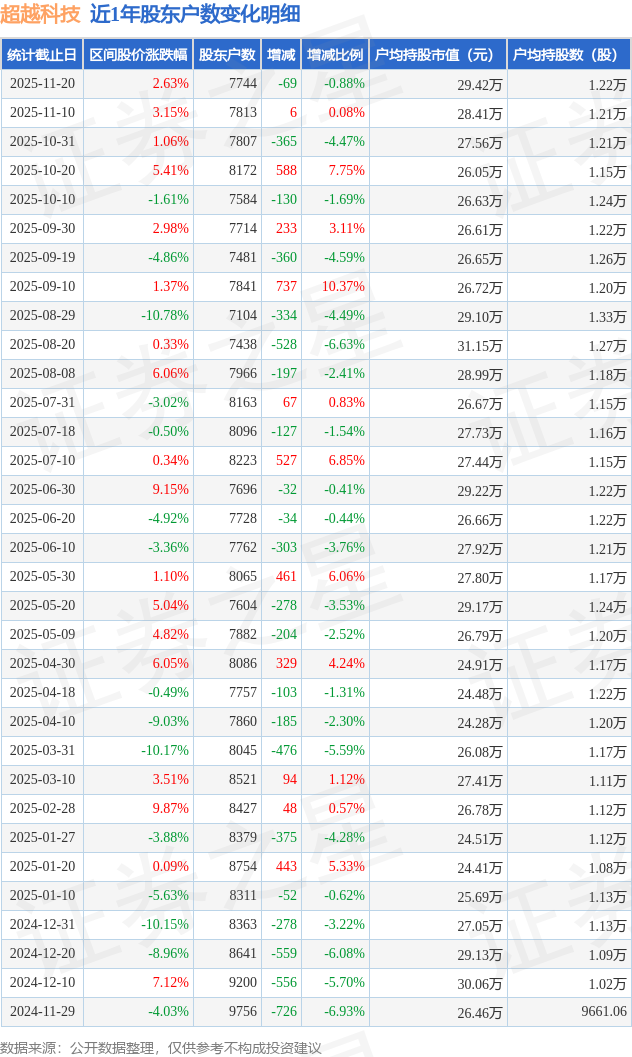
Task: Select the shareholder count 9756 cell
Action: click(x=242, y=1011)
